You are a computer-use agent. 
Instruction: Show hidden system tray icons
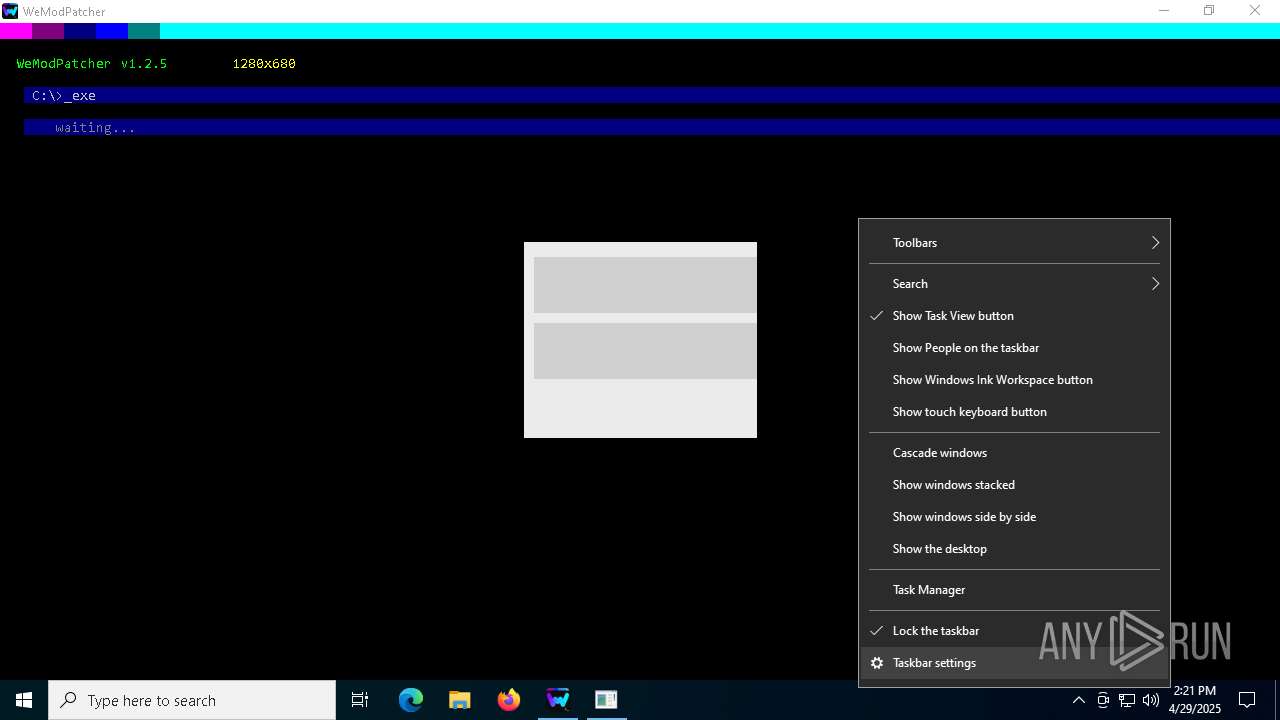pyautogui.click(x=1078, y=700)
